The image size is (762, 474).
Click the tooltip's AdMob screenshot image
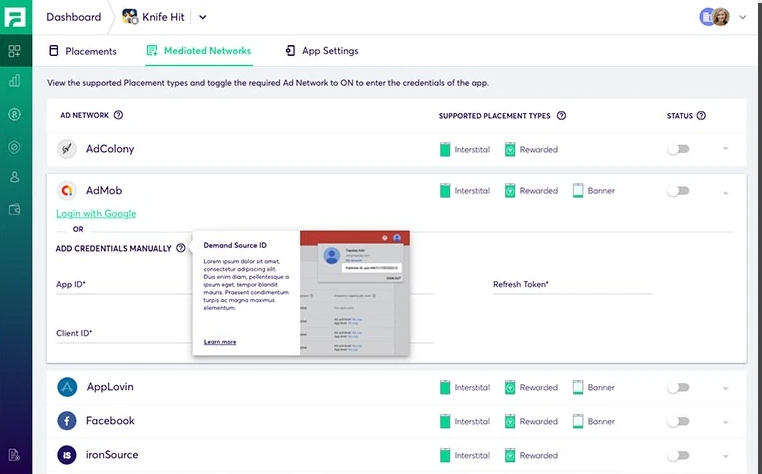355,293
